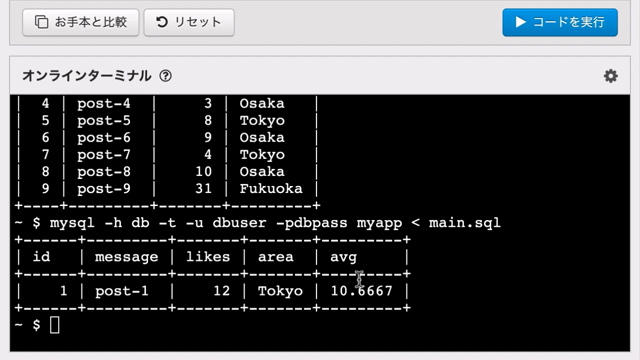
Task: Open the online terminal help question icon
Action: click(x=165, y=76)
